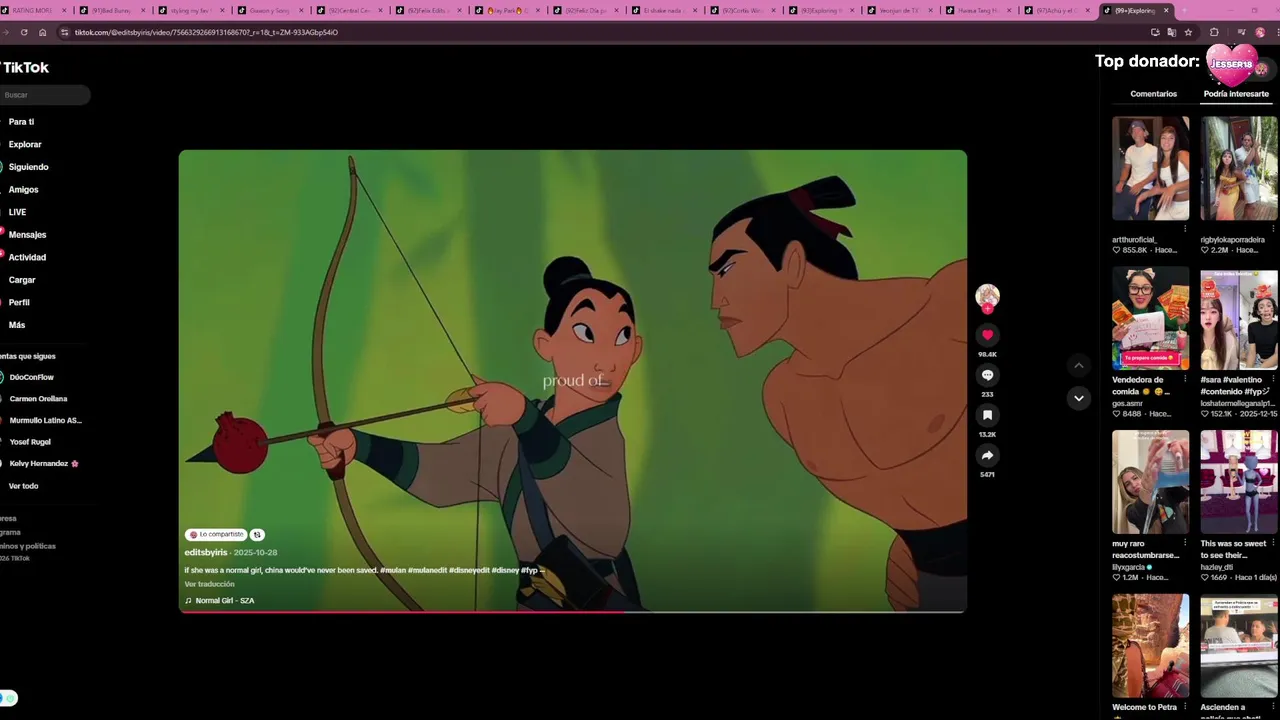Image resolution: width=1280 pixels, height=720 pixels.
Task: Switch to the Jay Park browser tab
Action: point(507,10)
